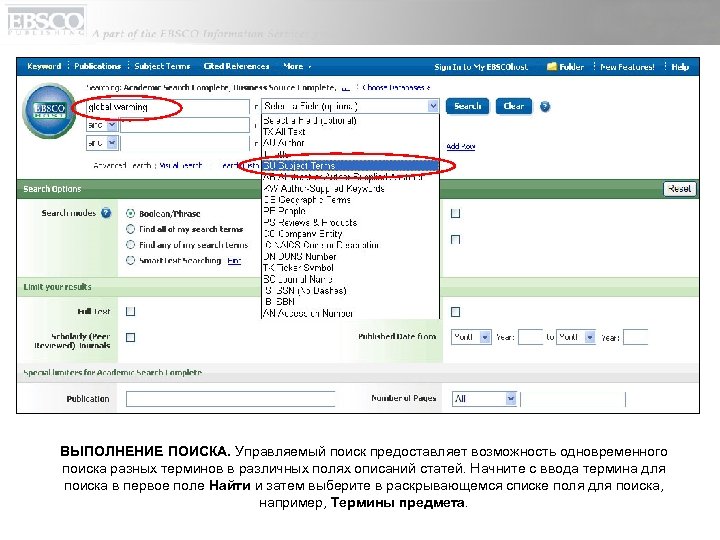Image resolution: width=720 pixels, height=540 pixels.
Task: Select SmartText Searching mode
Action: click(x=130, y=260)
